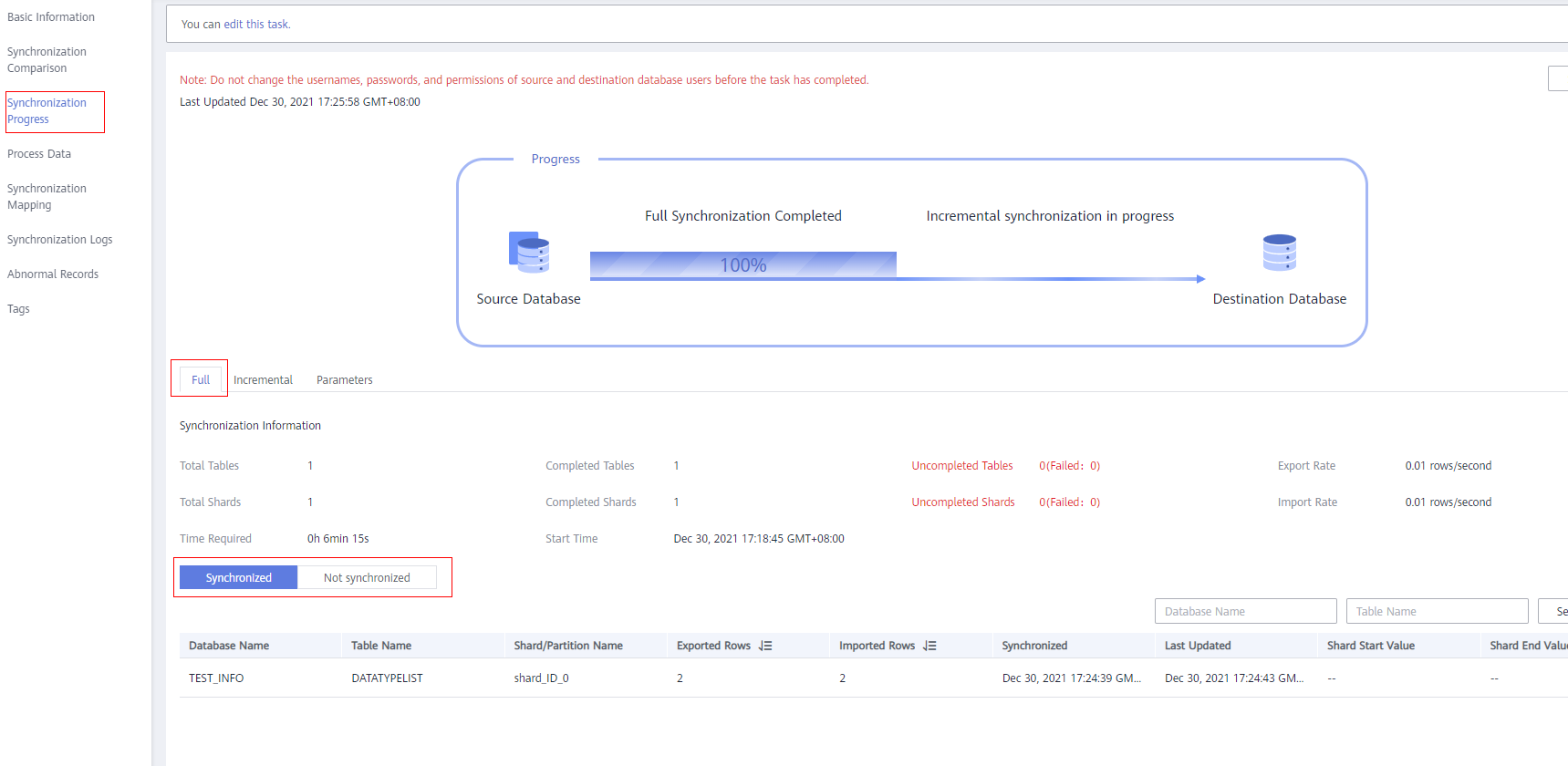Select Synchronization Progress in sidebar

[x=47, y=111]
